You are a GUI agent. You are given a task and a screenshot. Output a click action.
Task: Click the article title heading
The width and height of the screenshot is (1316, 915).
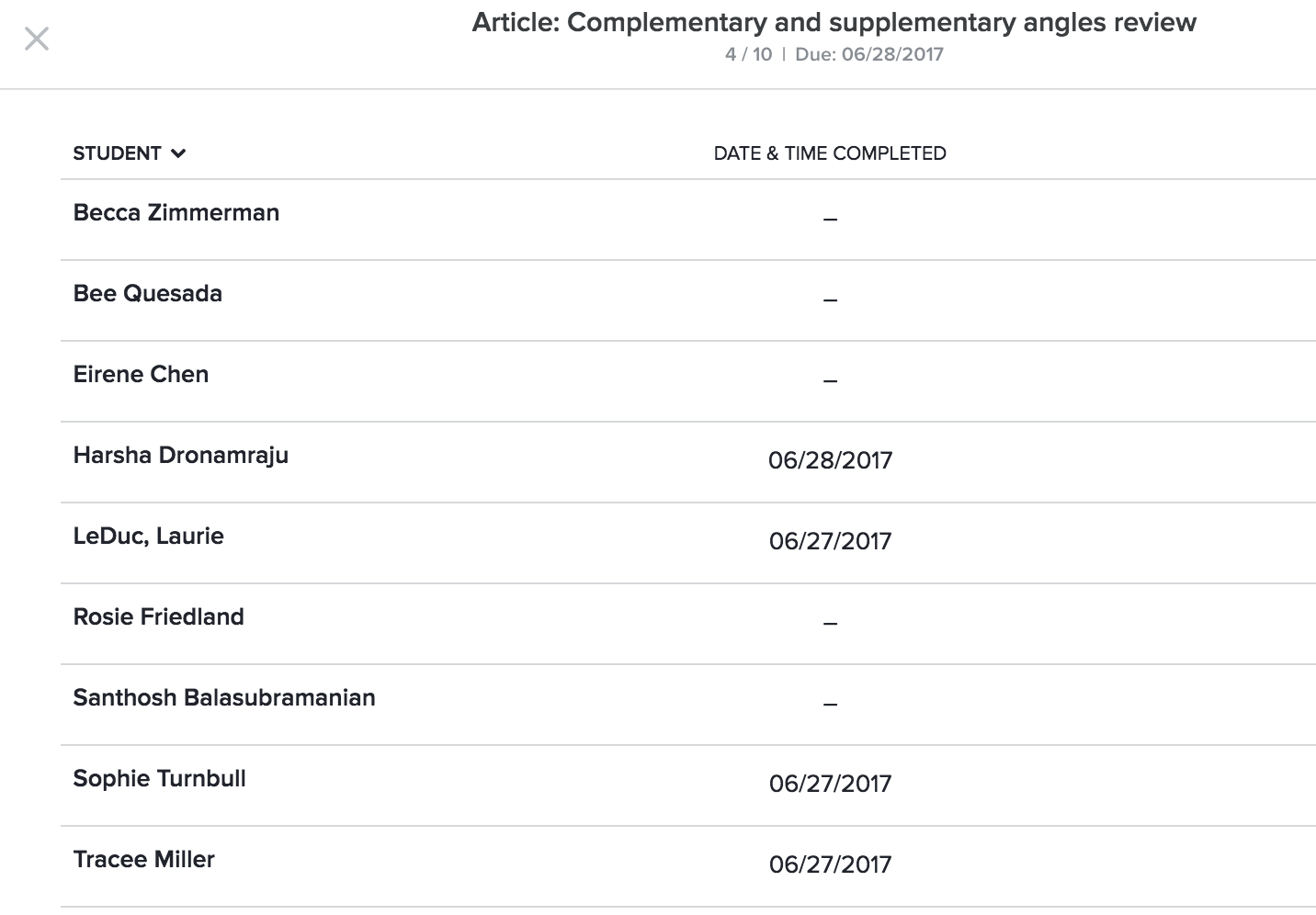(834, 22)
